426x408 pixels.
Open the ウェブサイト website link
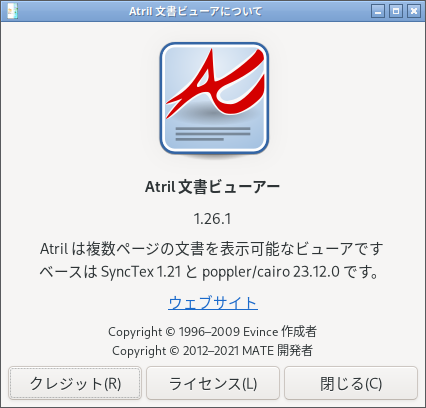(x=213, y=303)
